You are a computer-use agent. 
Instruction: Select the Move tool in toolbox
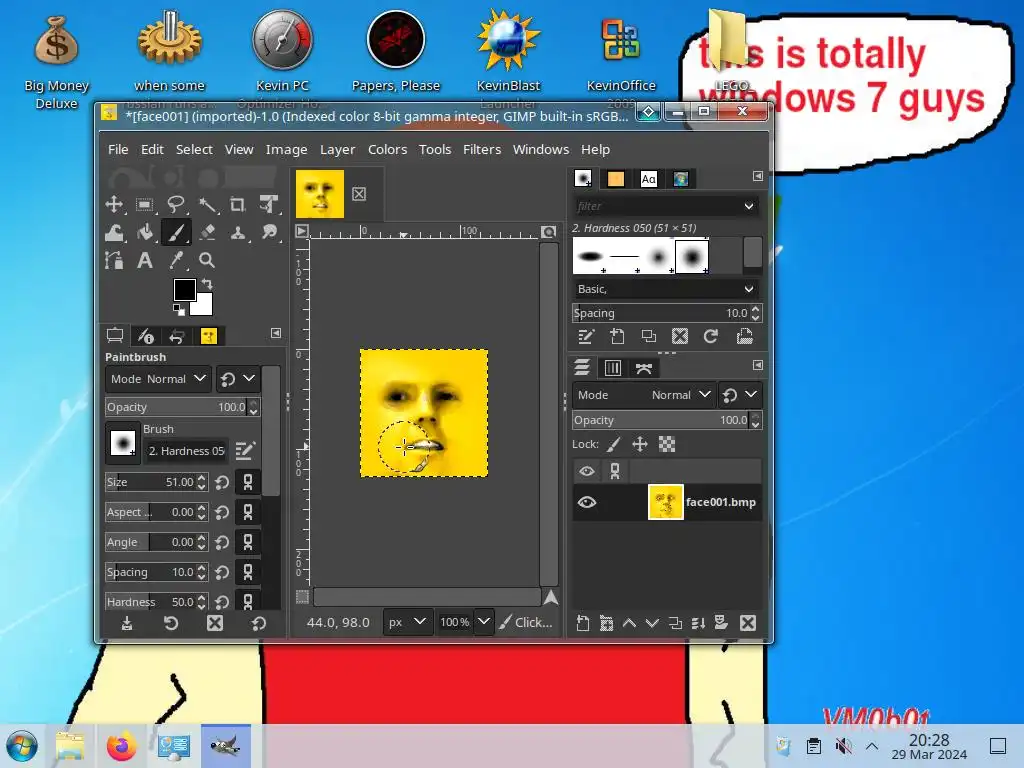[114, 204]
